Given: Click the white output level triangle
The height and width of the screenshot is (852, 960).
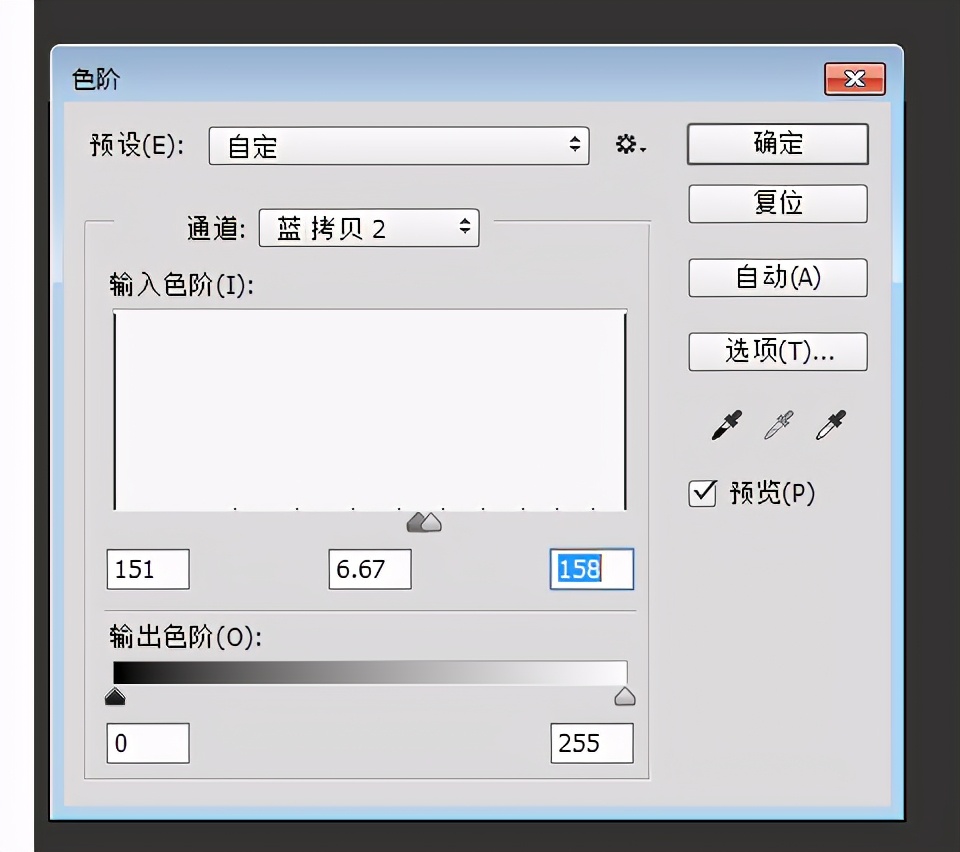Looking at the screenshot, I should tap(624, 696).
